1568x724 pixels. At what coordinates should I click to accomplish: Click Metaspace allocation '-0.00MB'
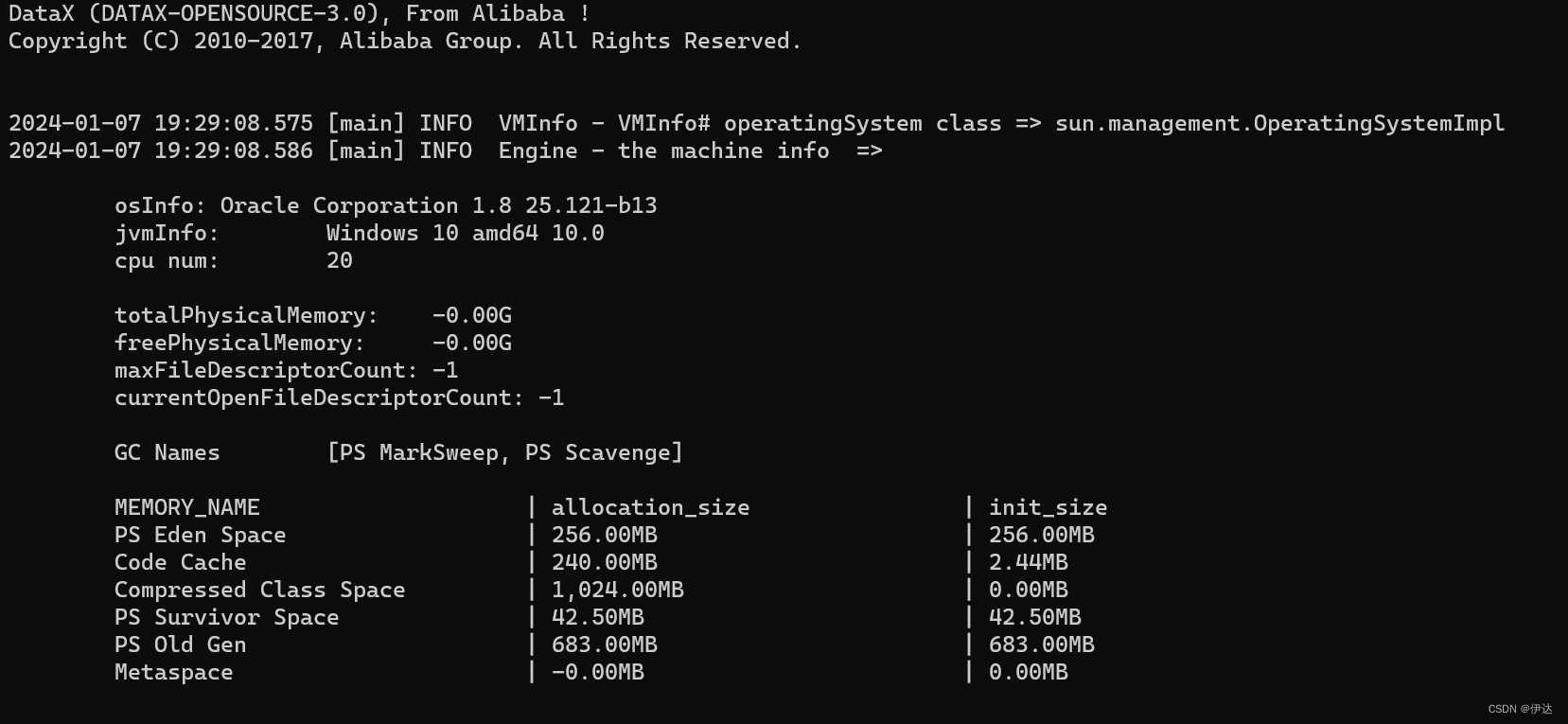coord(597,673)
